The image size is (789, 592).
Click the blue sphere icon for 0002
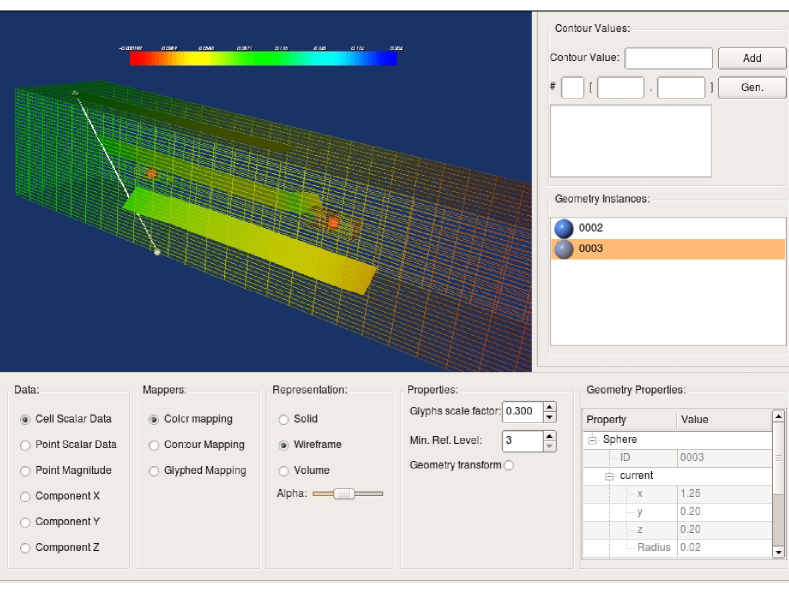pos(564,228)
